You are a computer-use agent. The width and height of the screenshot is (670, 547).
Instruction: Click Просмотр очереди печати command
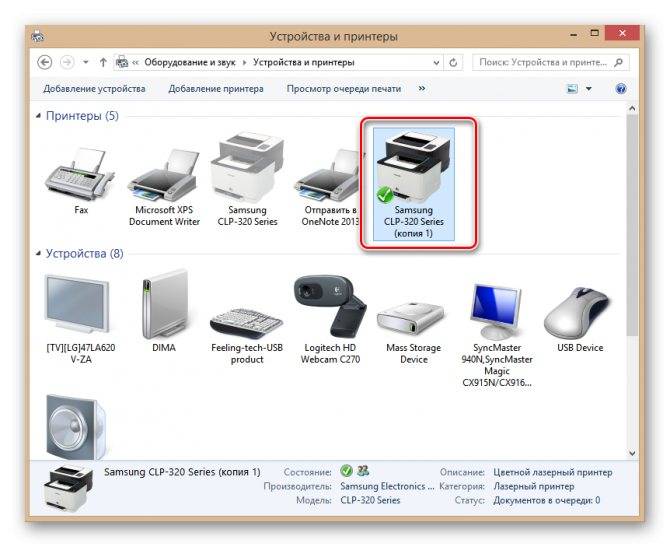(x=344, y=88)
